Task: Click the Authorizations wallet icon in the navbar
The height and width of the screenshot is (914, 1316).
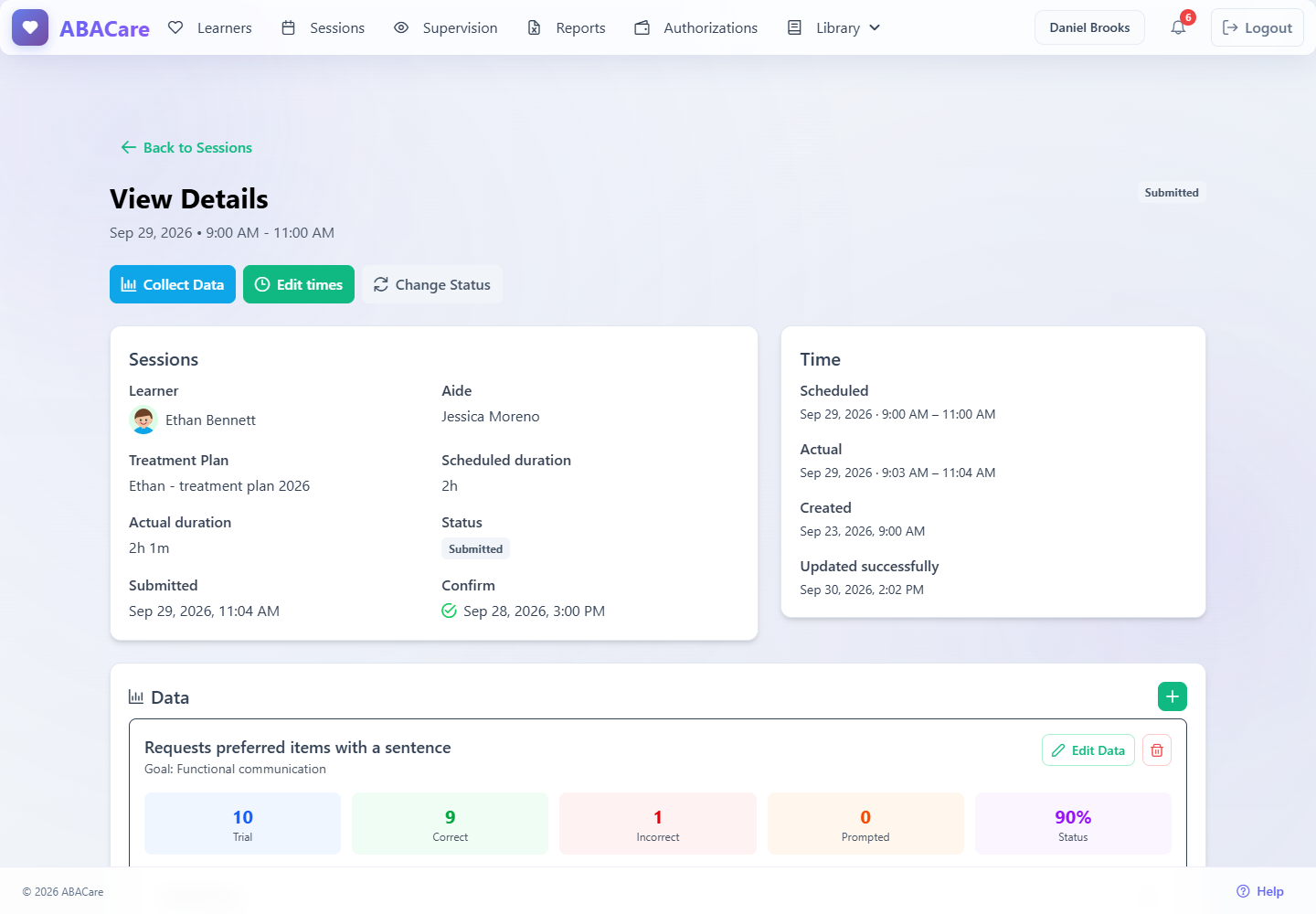Action: 642,27
